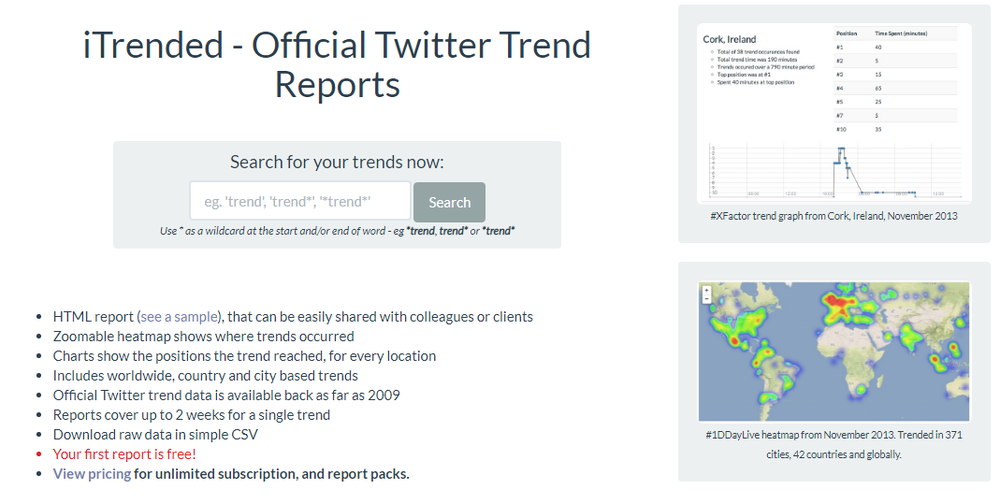Click the #1DDayLive heatmap caption
This screenshot has width=1000, height=501.
[834, 444]
